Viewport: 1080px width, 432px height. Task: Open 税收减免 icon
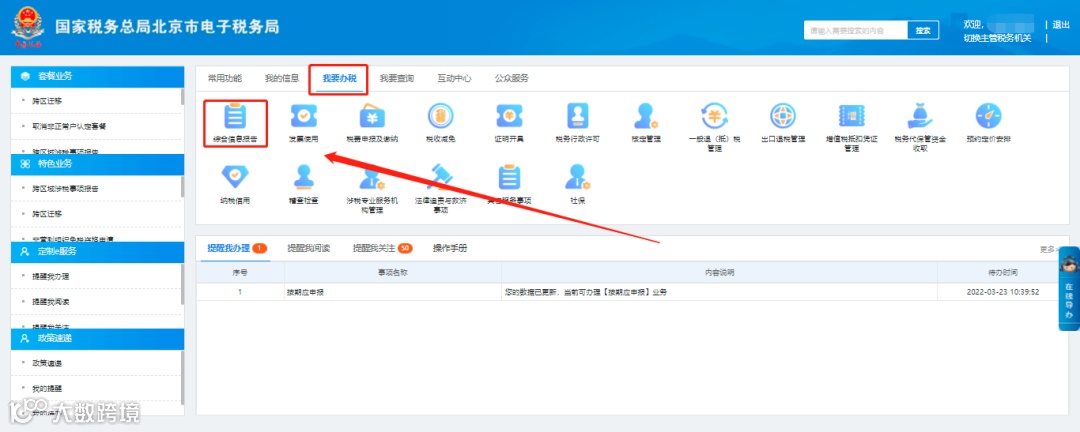[440, 116]
